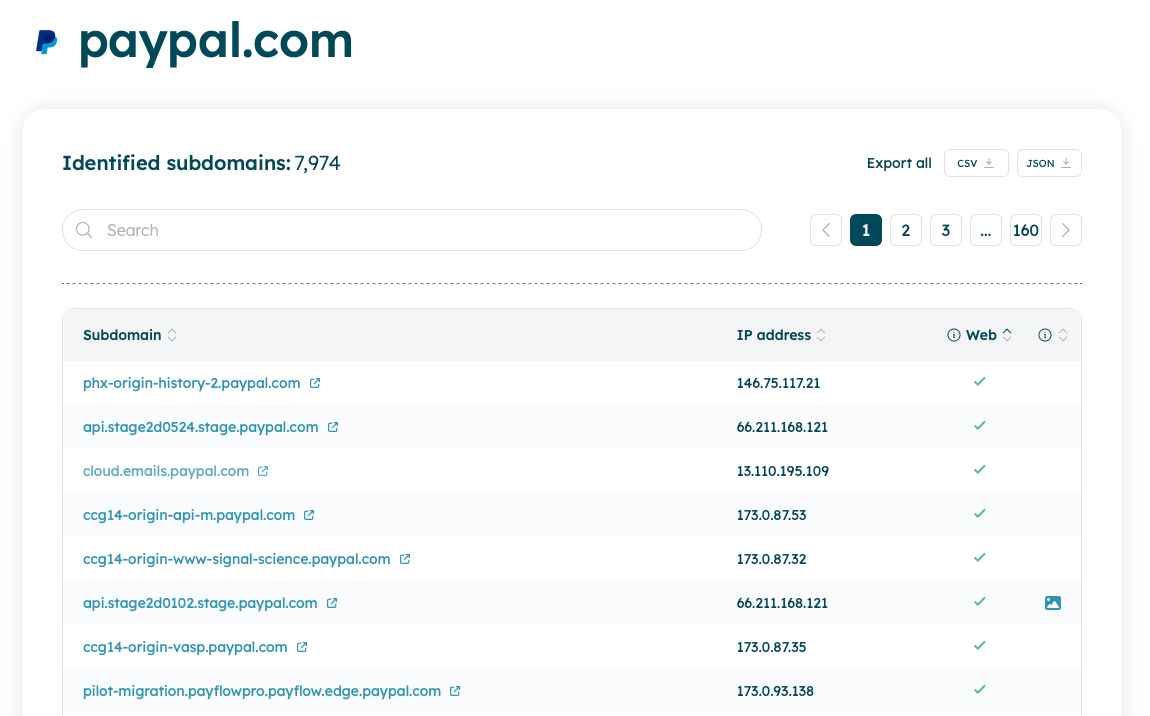
Task: Go to page 3
Action: click(x=946, y=230)
